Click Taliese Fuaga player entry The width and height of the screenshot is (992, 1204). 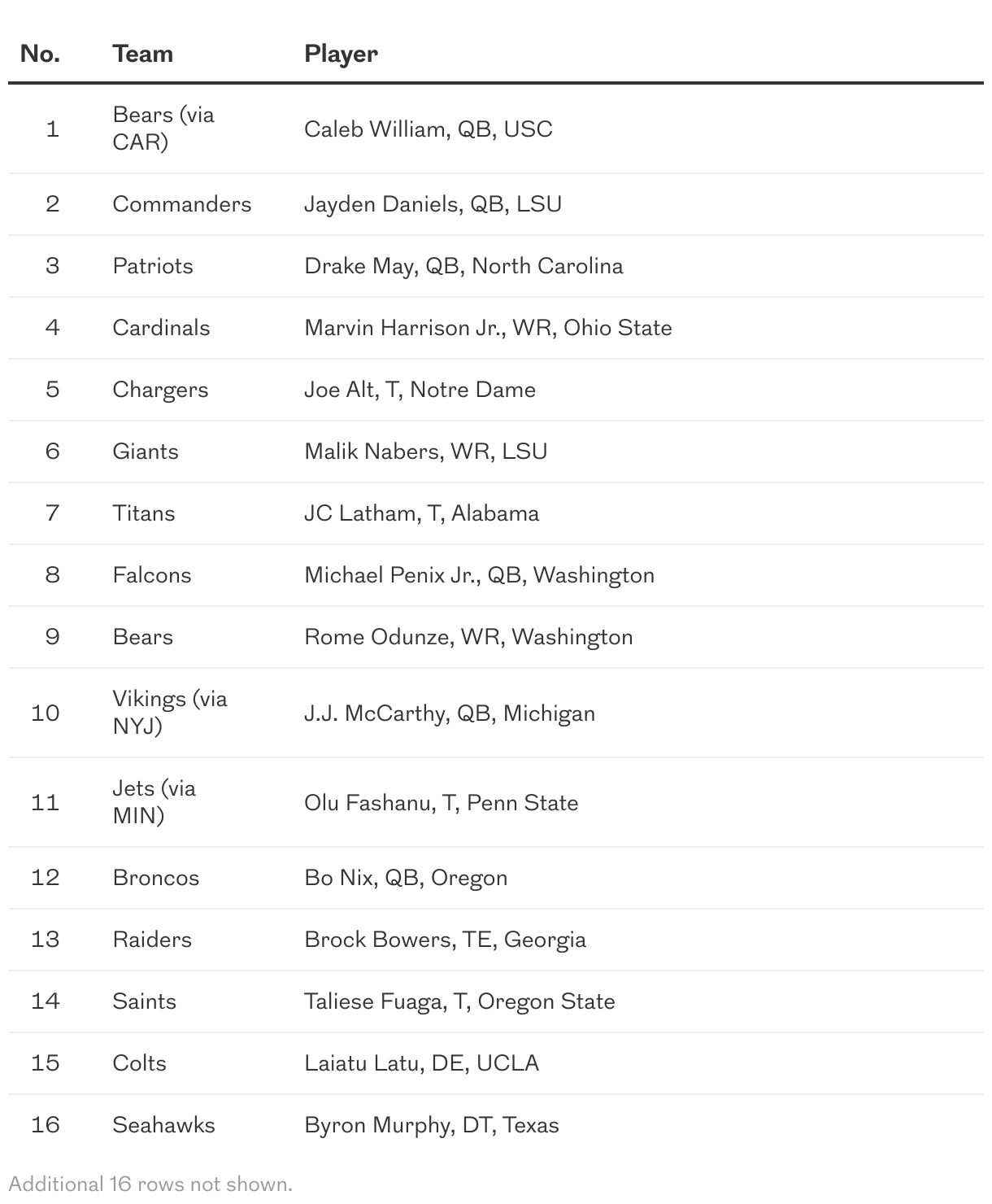click(459, 1001)
